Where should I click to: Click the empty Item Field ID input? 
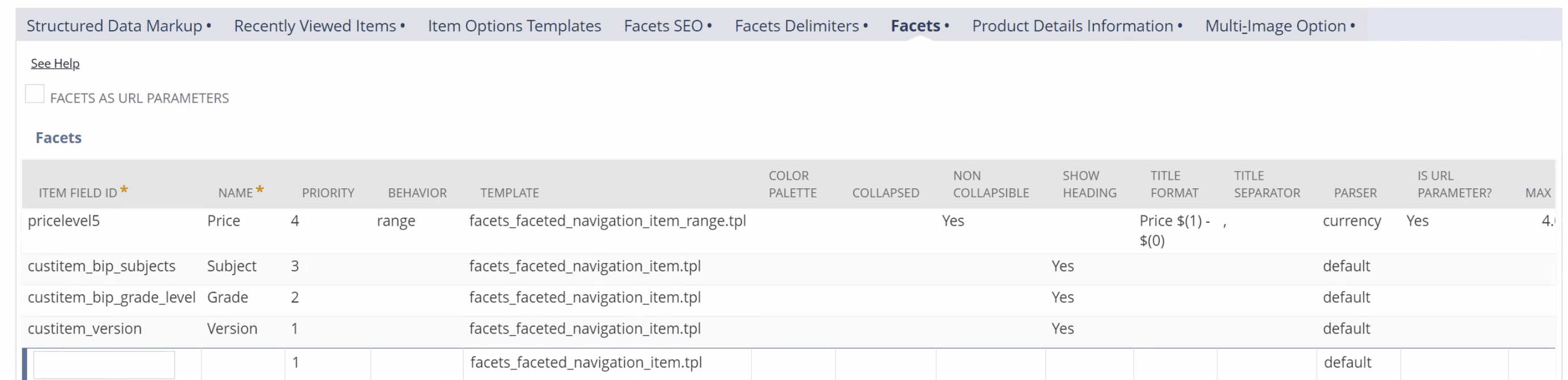point(104,365)
